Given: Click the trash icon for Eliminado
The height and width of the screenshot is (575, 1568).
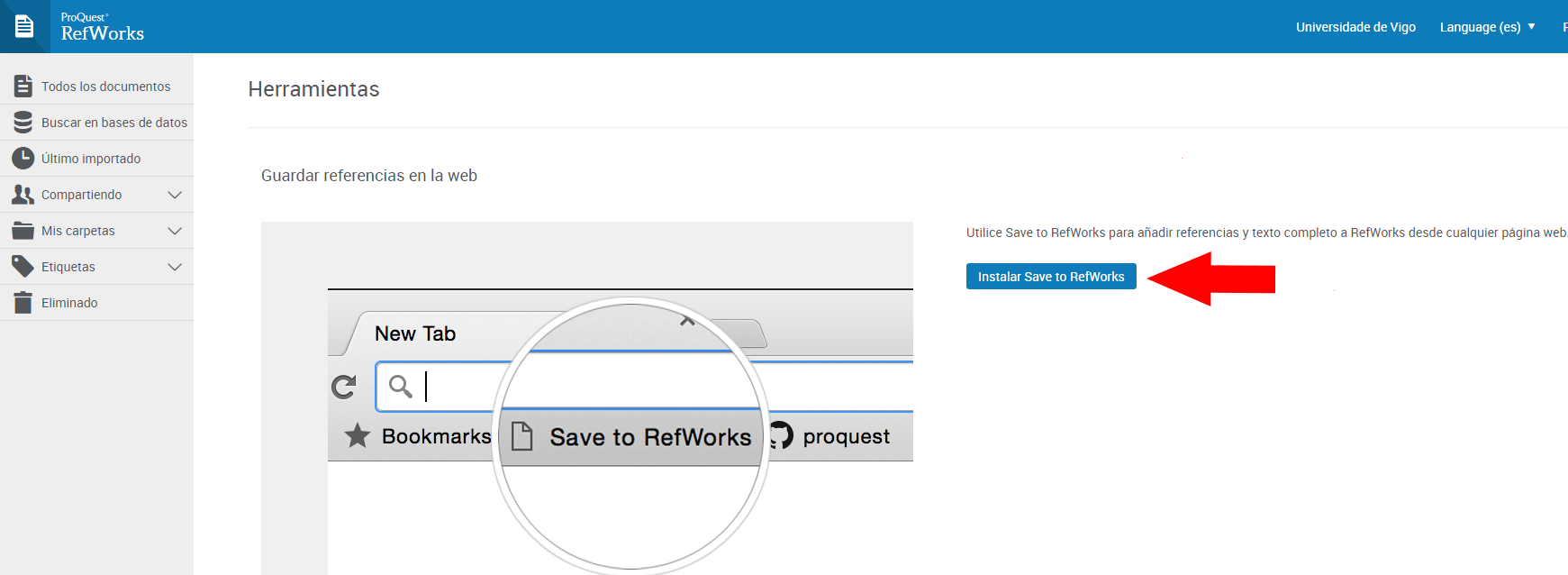Looking at the screenshot, I should click(x=23, y=302).
